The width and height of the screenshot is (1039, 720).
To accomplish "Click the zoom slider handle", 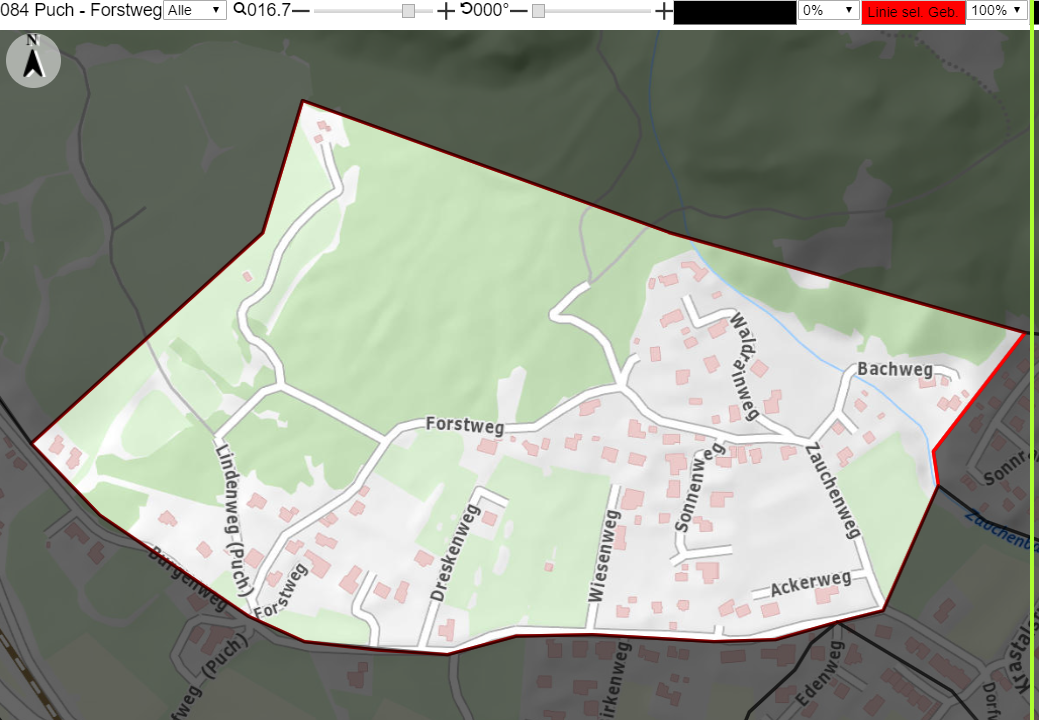I will coord(409,11).
